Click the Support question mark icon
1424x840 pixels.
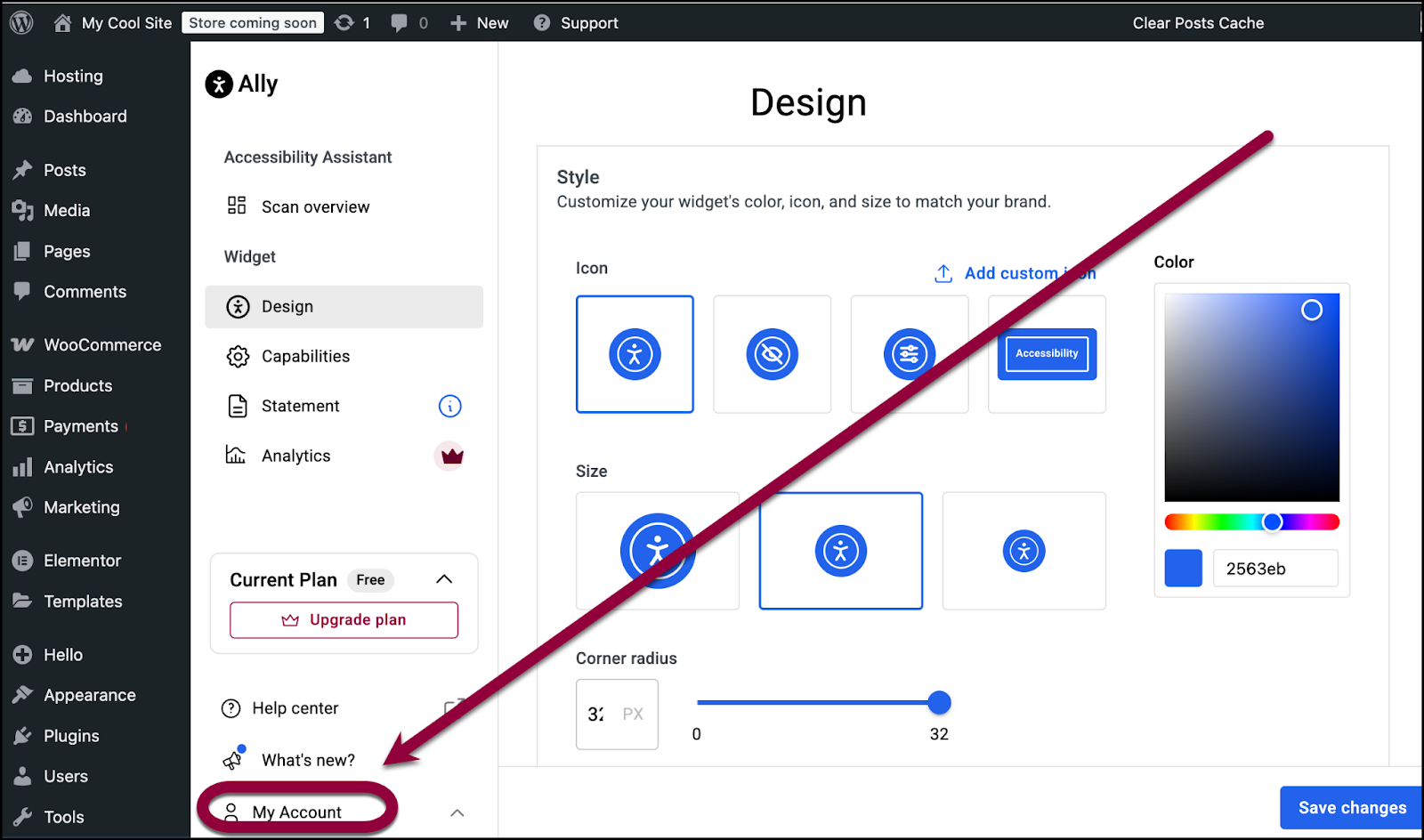[x=541, y=23]
